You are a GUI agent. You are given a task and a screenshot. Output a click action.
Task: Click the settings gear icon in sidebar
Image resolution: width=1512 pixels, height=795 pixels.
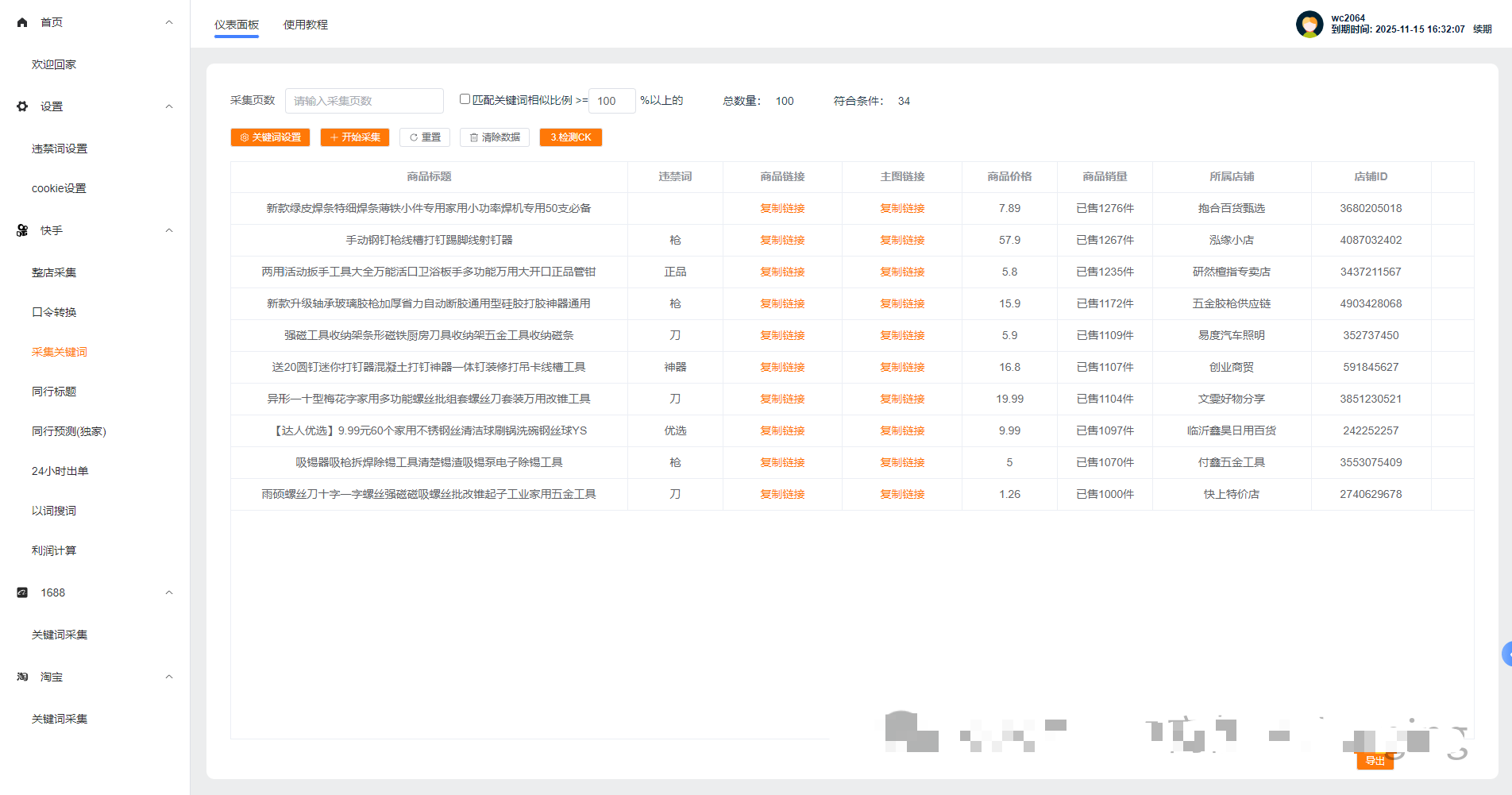(x=22, y=106)
